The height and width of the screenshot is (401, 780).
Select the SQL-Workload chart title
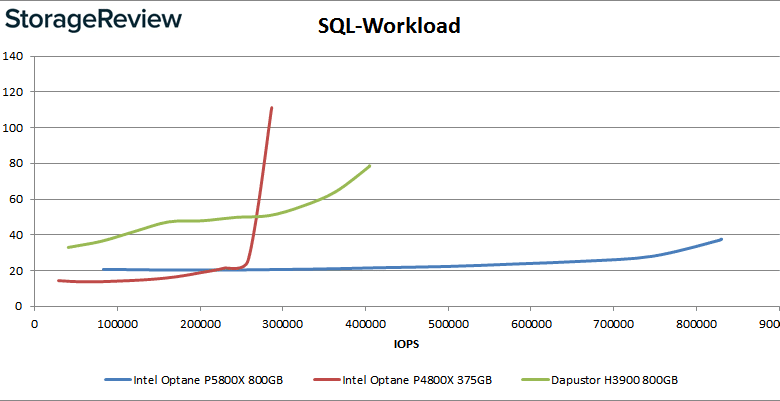coord(389,26)
